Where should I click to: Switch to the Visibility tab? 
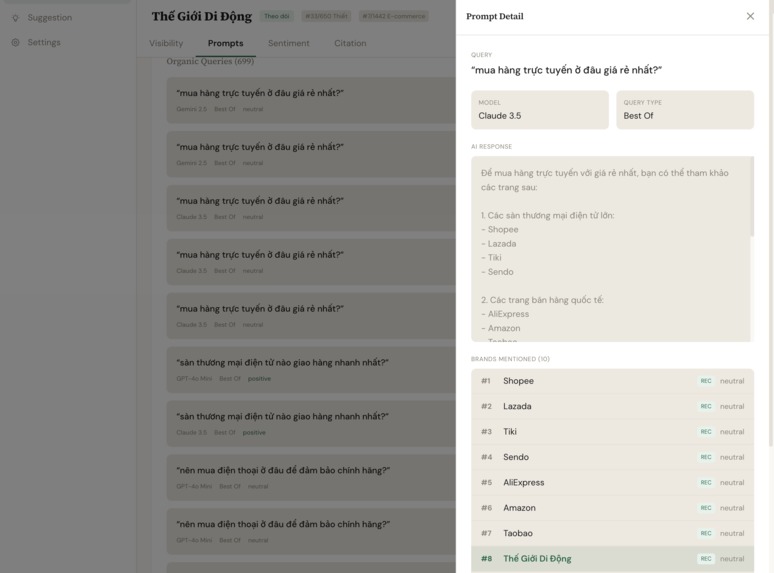pos(166,43)
